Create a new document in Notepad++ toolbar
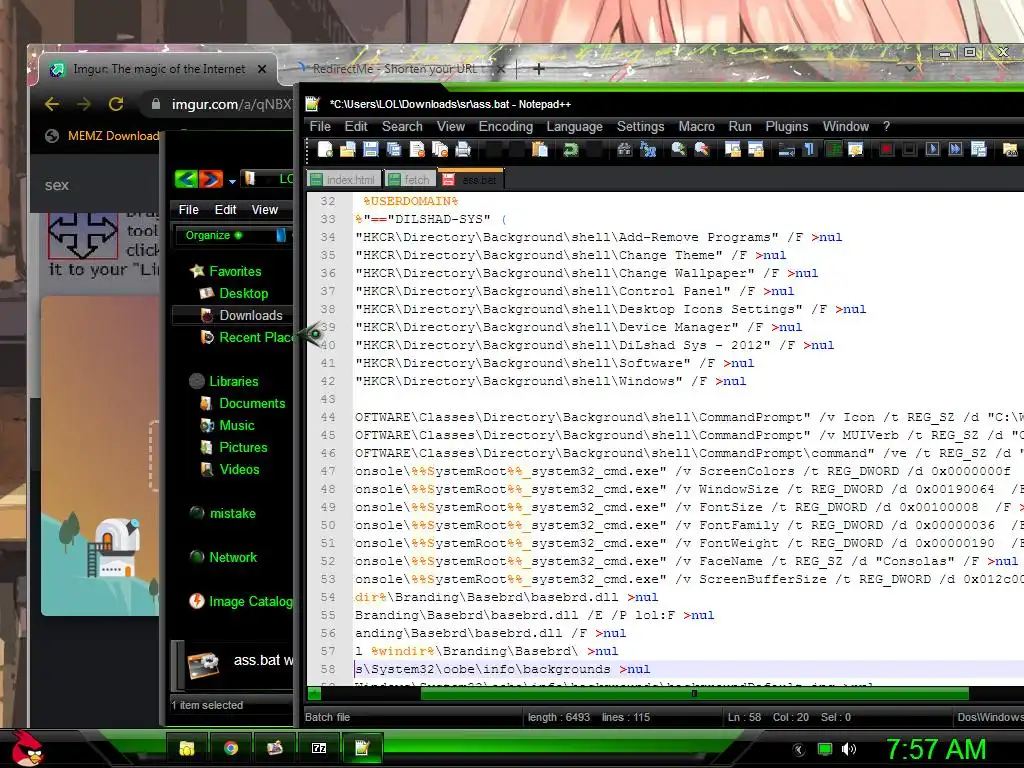 click(x=325, y=150)
